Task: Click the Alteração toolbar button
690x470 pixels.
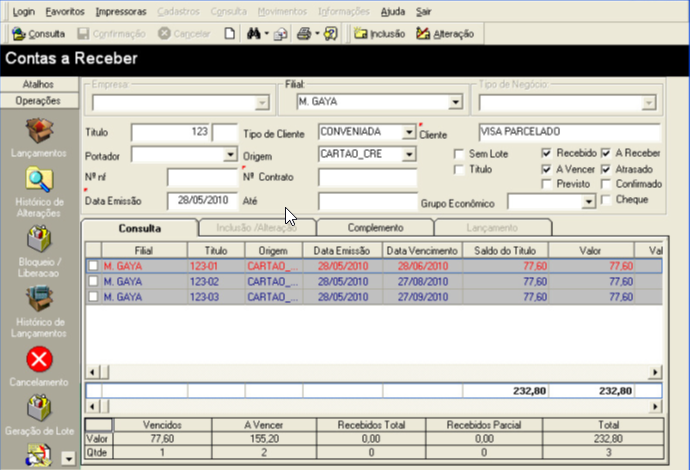Action: (445, 34)
